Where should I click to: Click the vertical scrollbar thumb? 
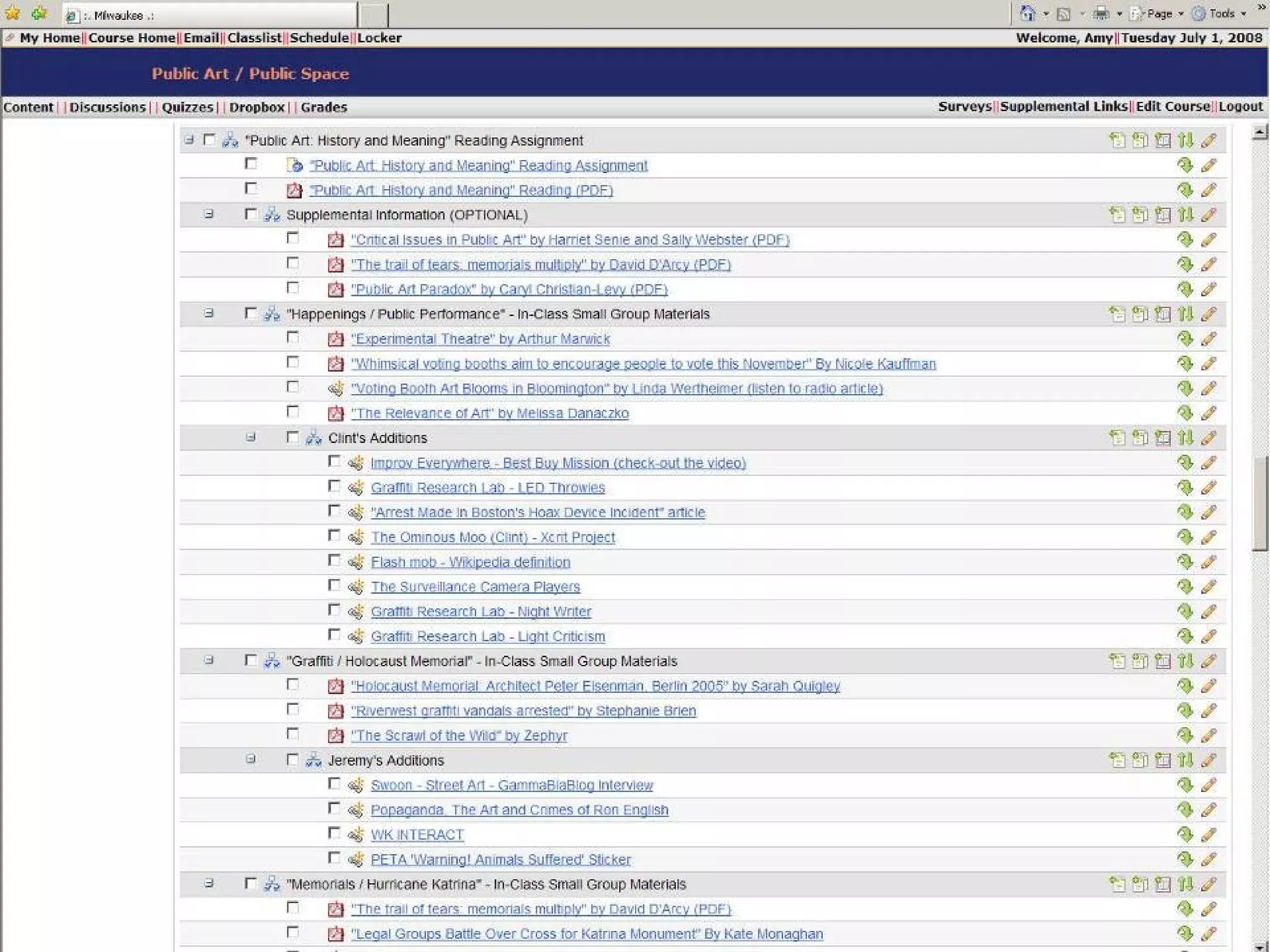(x=1259, y=503)
